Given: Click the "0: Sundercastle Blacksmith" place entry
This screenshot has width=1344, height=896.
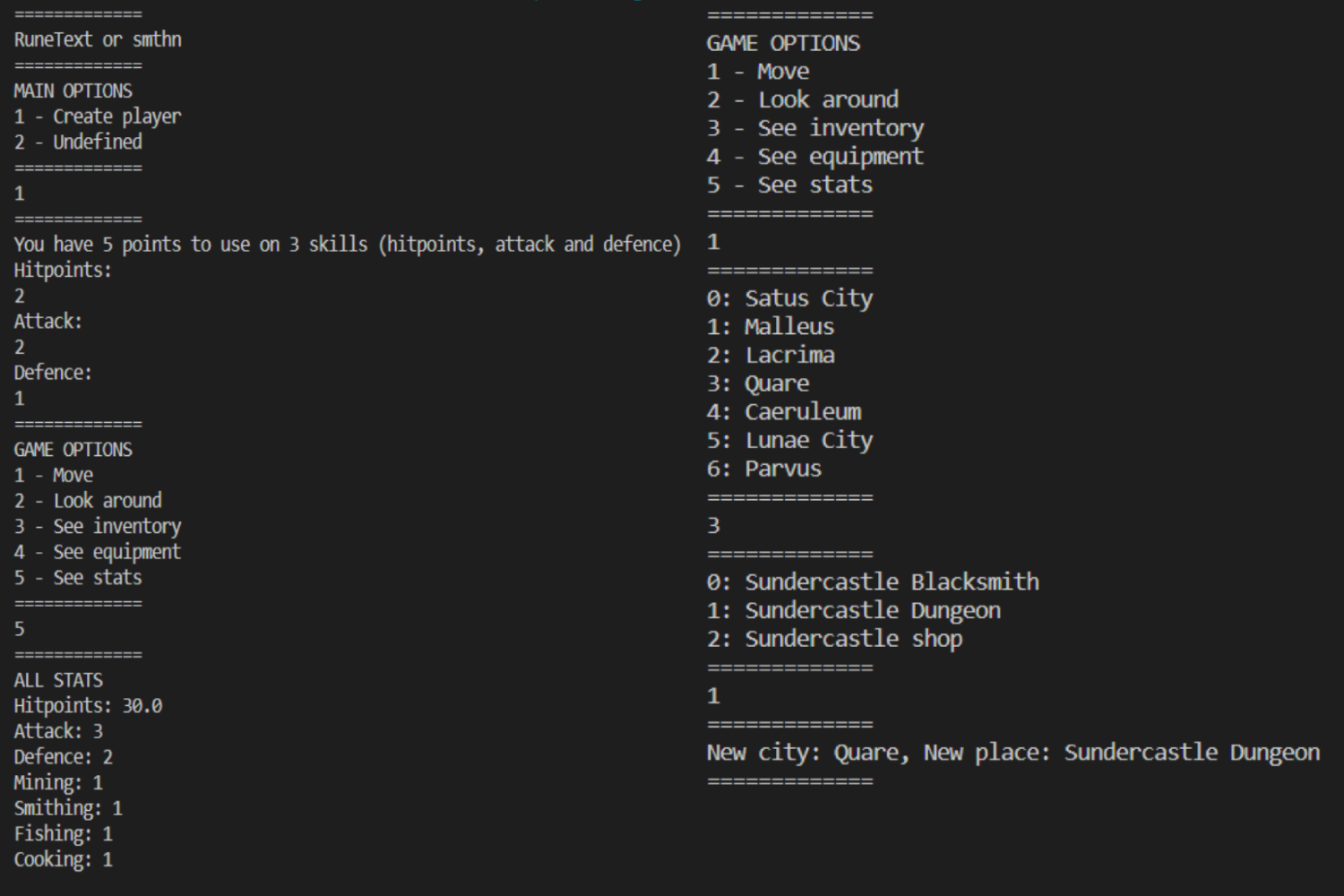Looking at the screenshot, I should tap(873, 582).
